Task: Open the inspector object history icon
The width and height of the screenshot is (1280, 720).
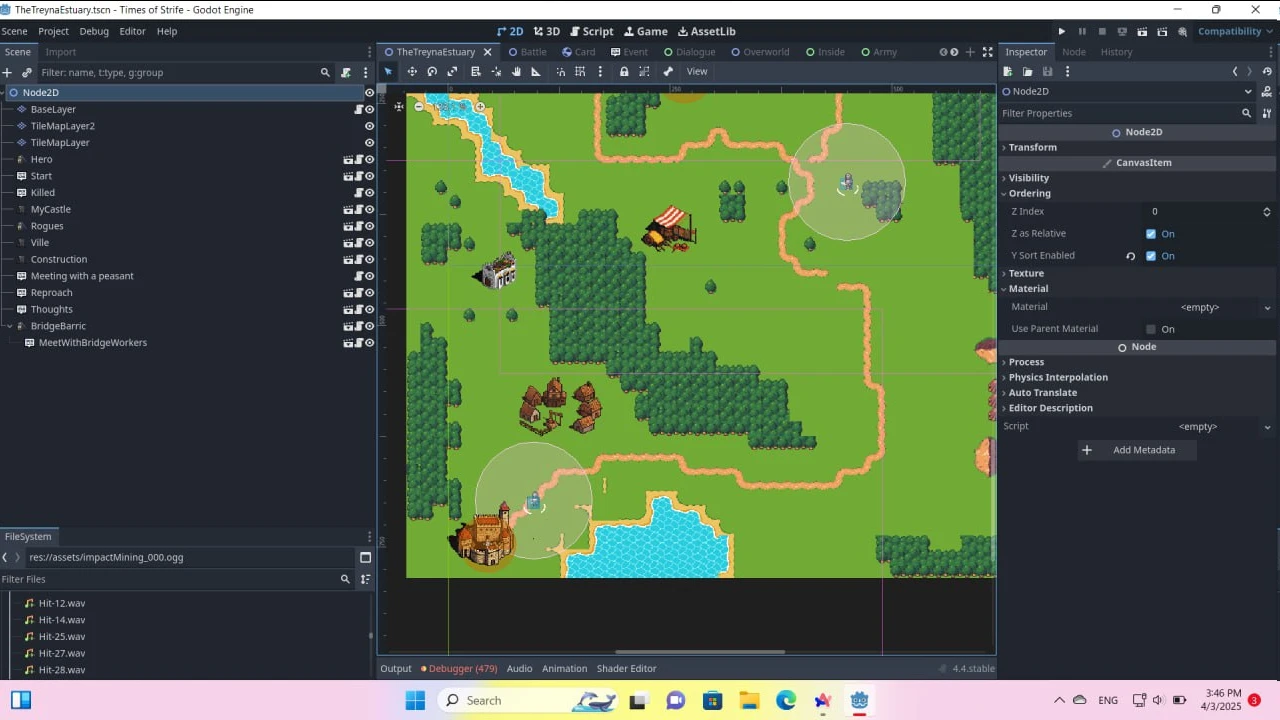Action: (x=1268, y=71)
